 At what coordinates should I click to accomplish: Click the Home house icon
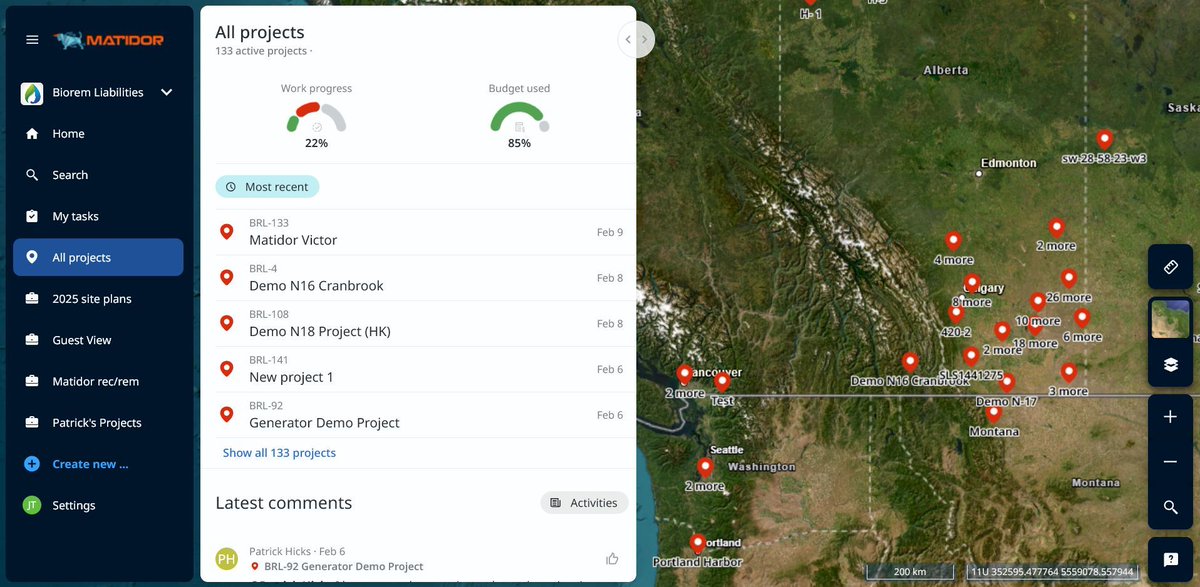[32, 134]
